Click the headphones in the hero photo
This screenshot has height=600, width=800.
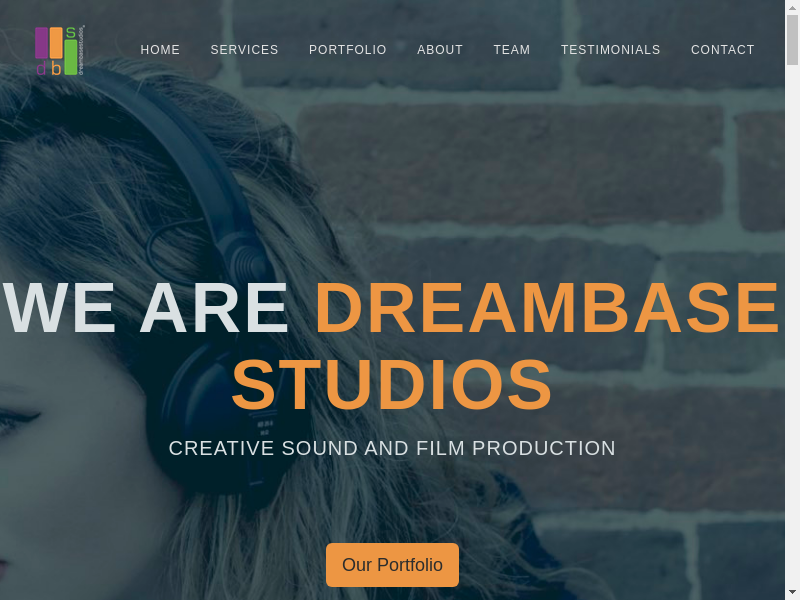pyautogui.click(x=214, y=306)
